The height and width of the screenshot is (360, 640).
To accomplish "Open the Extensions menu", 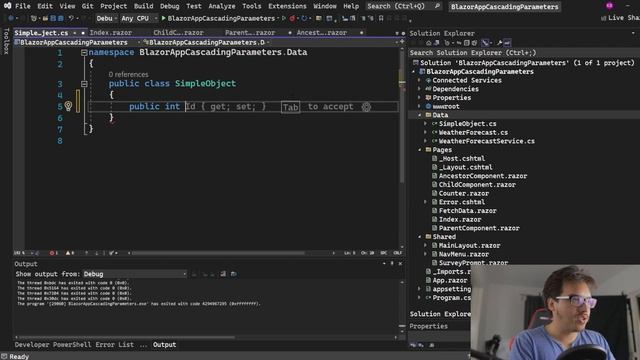I will (x=287, y=6).
